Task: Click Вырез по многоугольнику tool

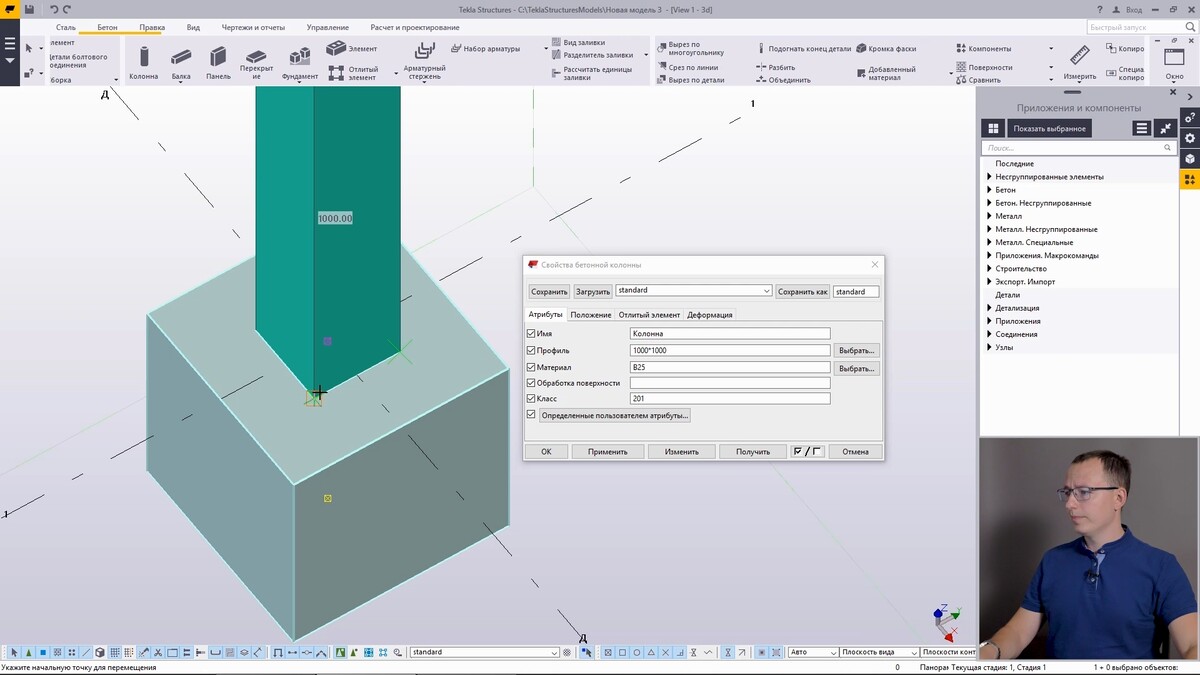Action: [690, 48]
